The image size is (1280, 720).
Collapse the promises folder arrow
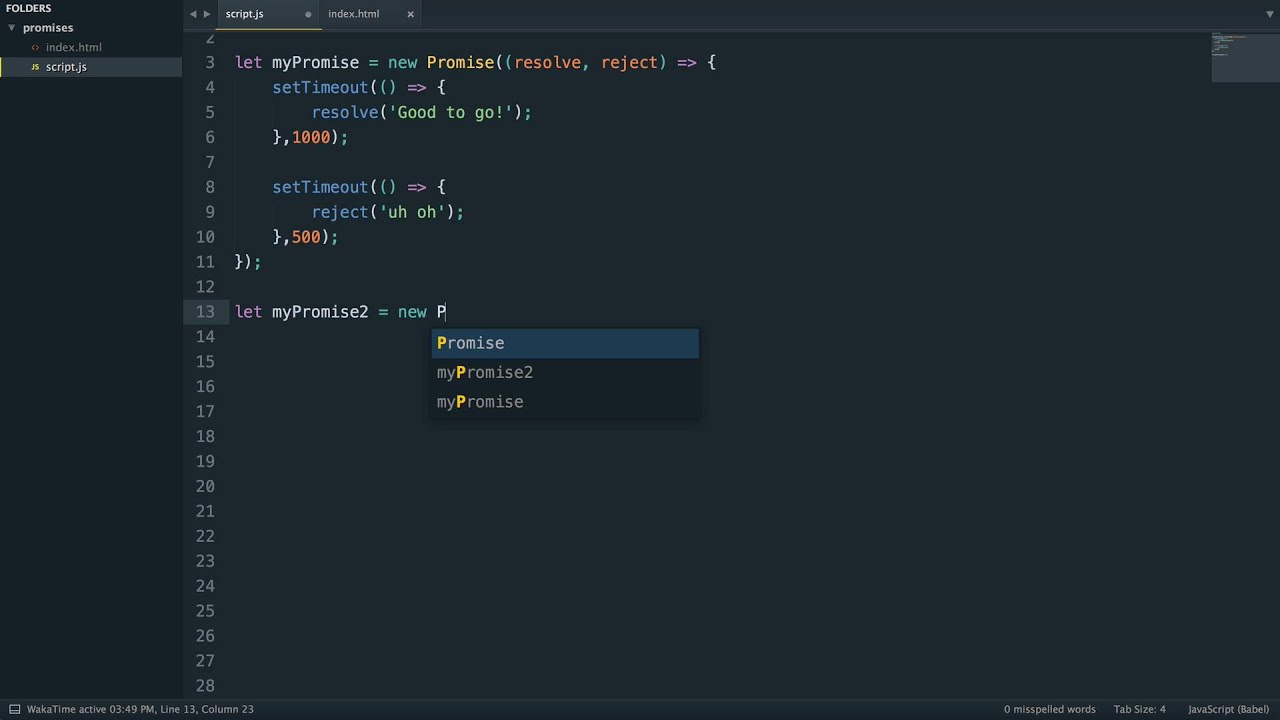coord(11,28)
